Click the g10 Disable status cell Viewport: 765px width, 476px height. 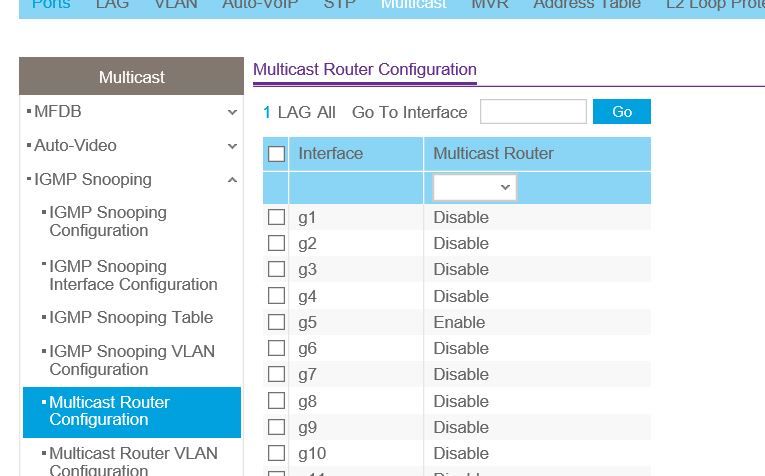(x=461, y=454)
